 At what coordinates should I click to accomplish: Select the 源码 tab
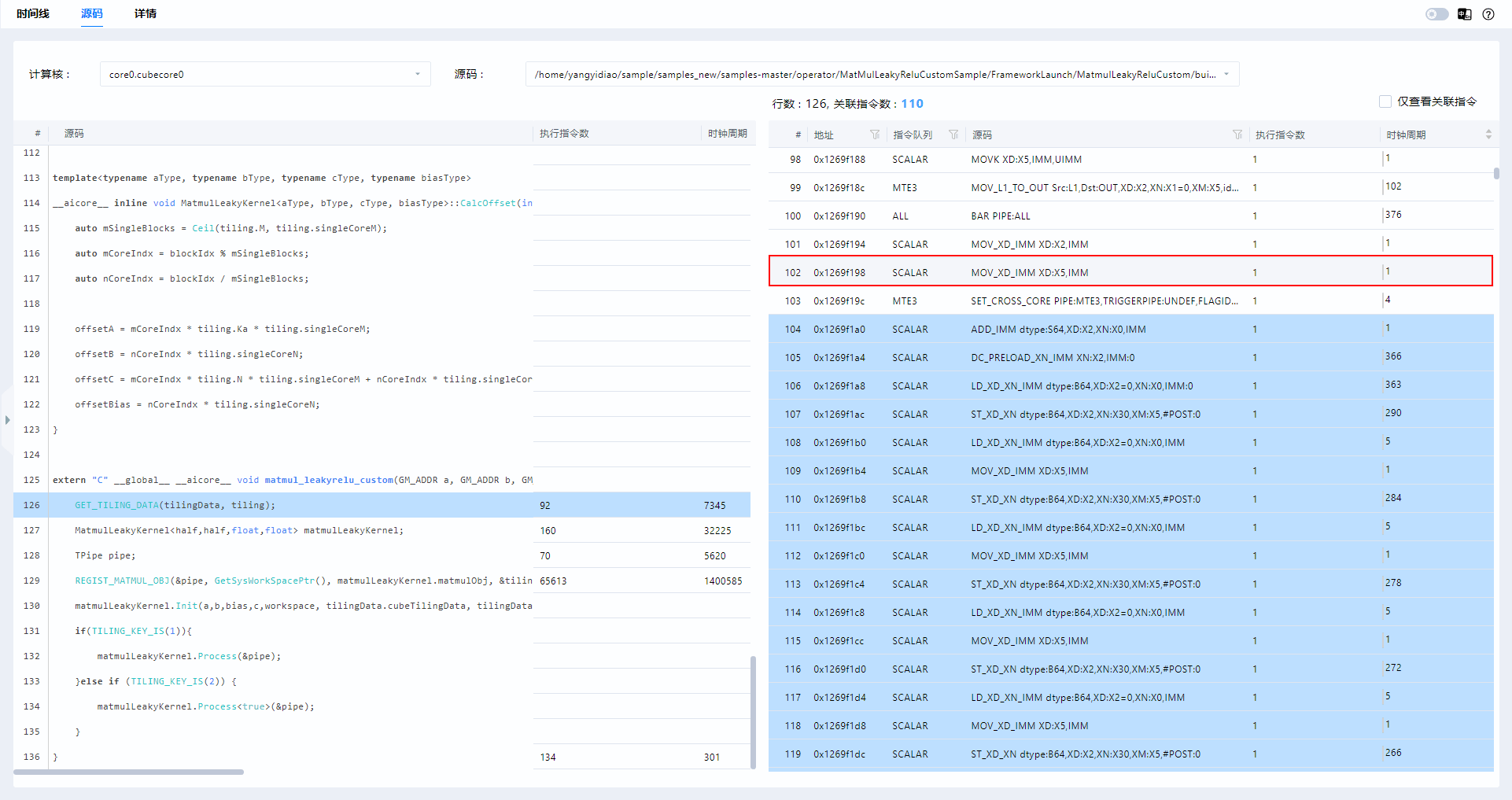point(92,13)
